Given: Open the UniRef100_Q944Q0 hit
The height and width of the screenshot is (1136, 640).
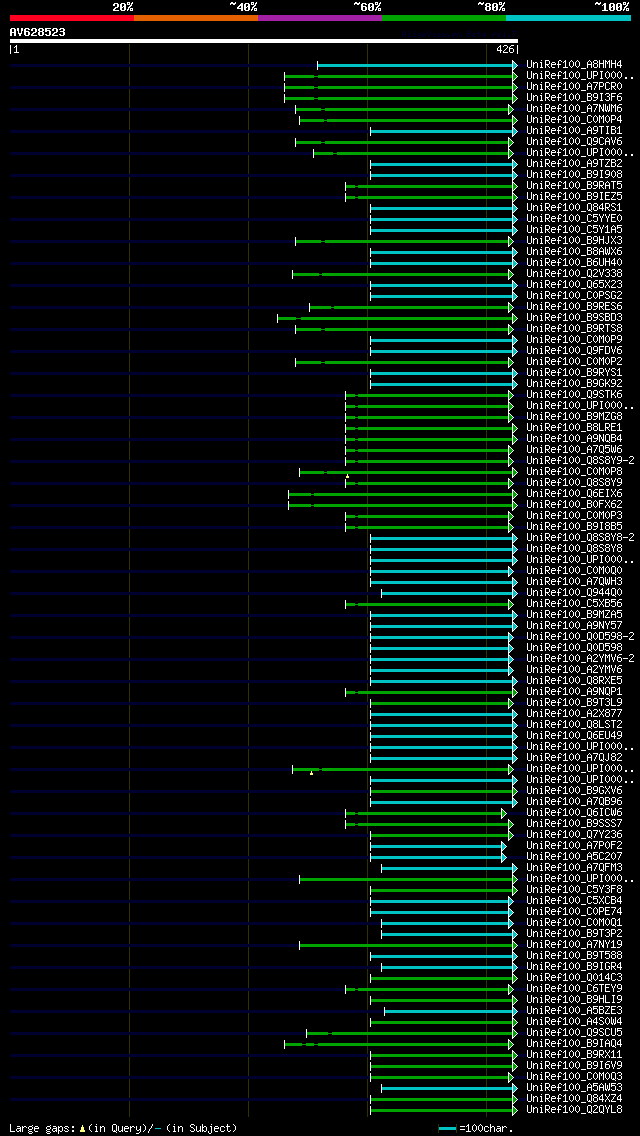Looking at the screenshot, I should [x=574, y=593].
